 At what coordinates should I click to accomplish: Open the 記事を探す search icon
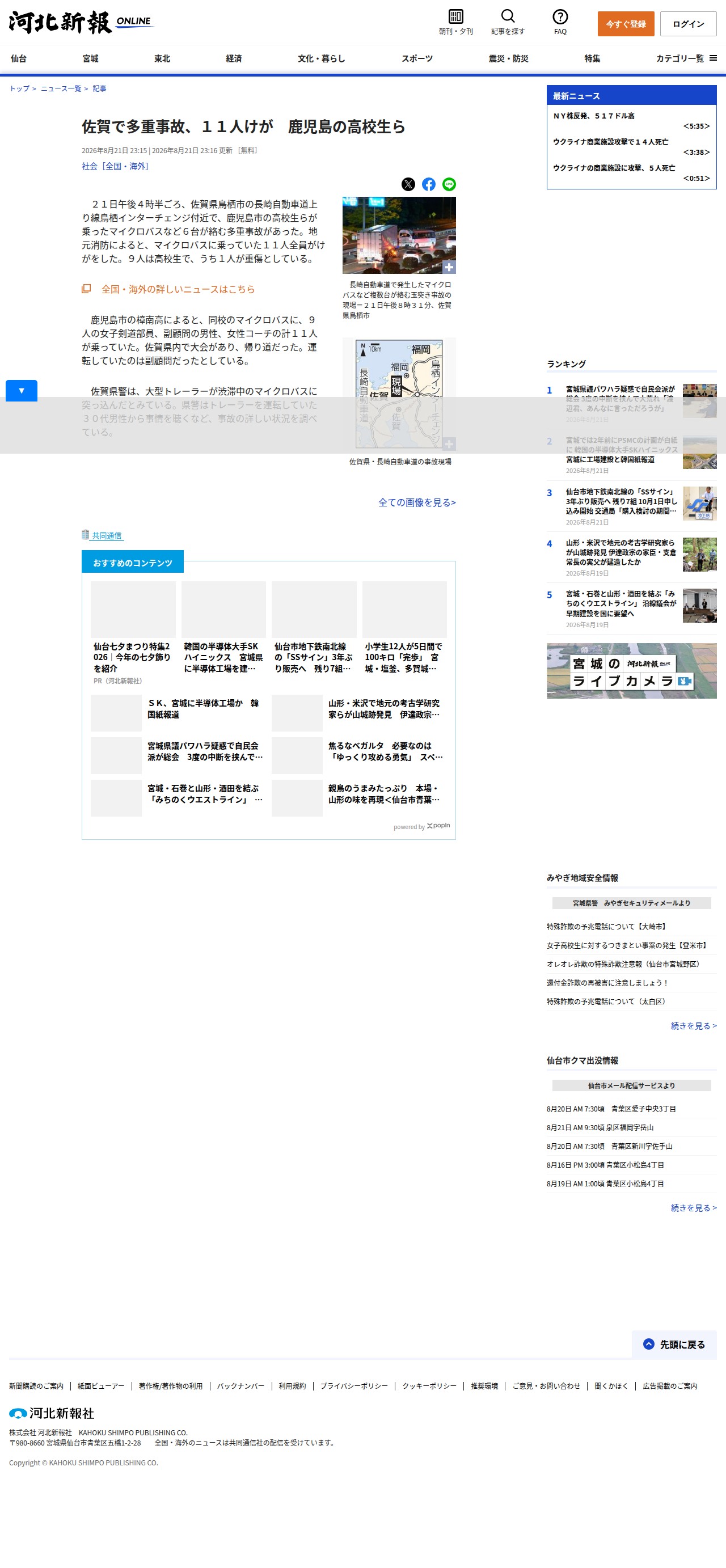pos(508,16)
